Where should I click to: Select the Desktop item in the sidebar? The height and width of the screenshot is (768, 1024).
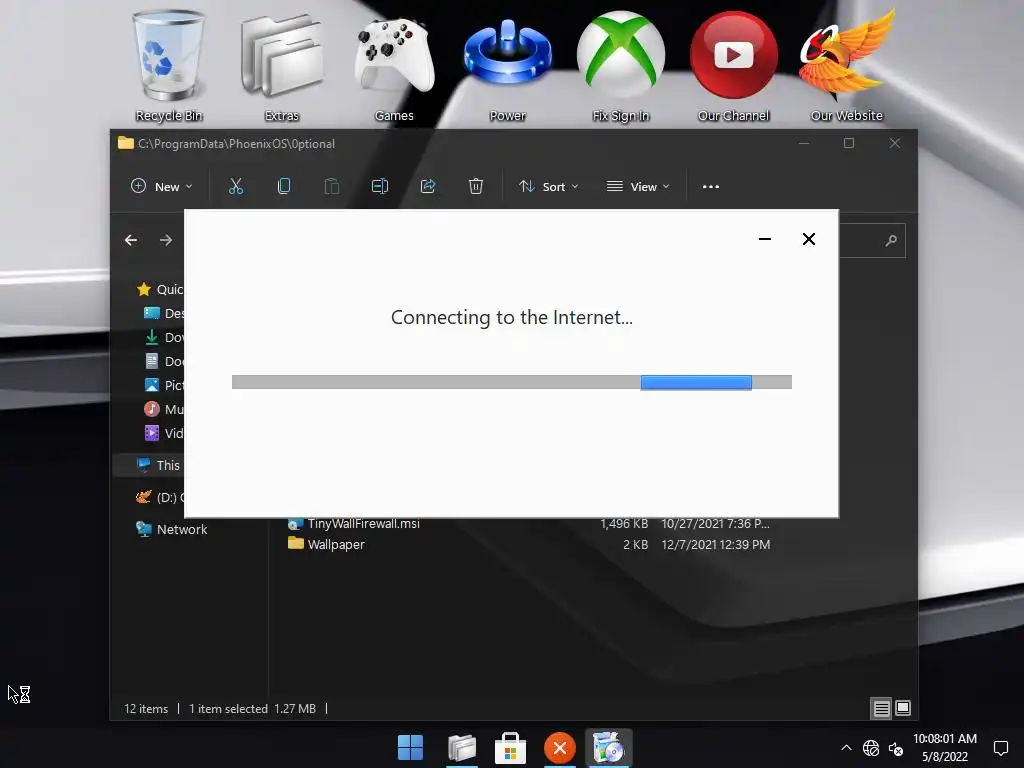[163, 313]
